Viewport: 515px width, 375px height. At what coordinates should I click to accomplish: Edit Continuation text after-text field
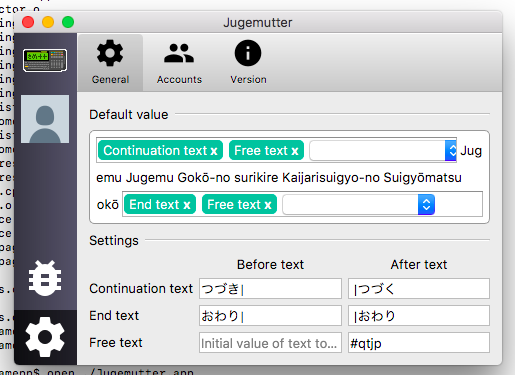coord(419,289)
